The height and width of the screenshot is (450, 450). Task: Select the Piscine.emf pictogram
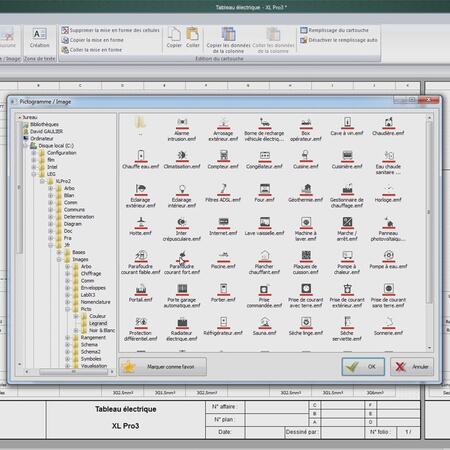223,260
